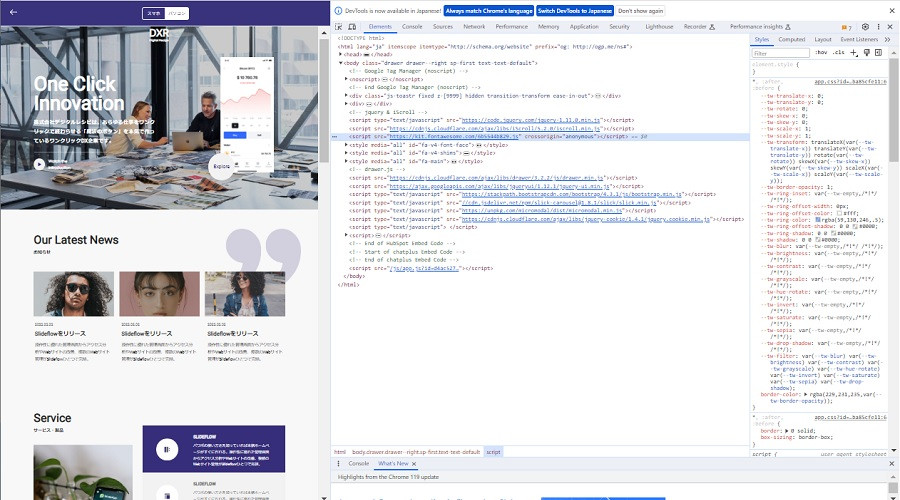Viewport: 900px width, 500px height.
Task: Open the DevTools three-dot customize menu
Action: click(x=878, y=27)
